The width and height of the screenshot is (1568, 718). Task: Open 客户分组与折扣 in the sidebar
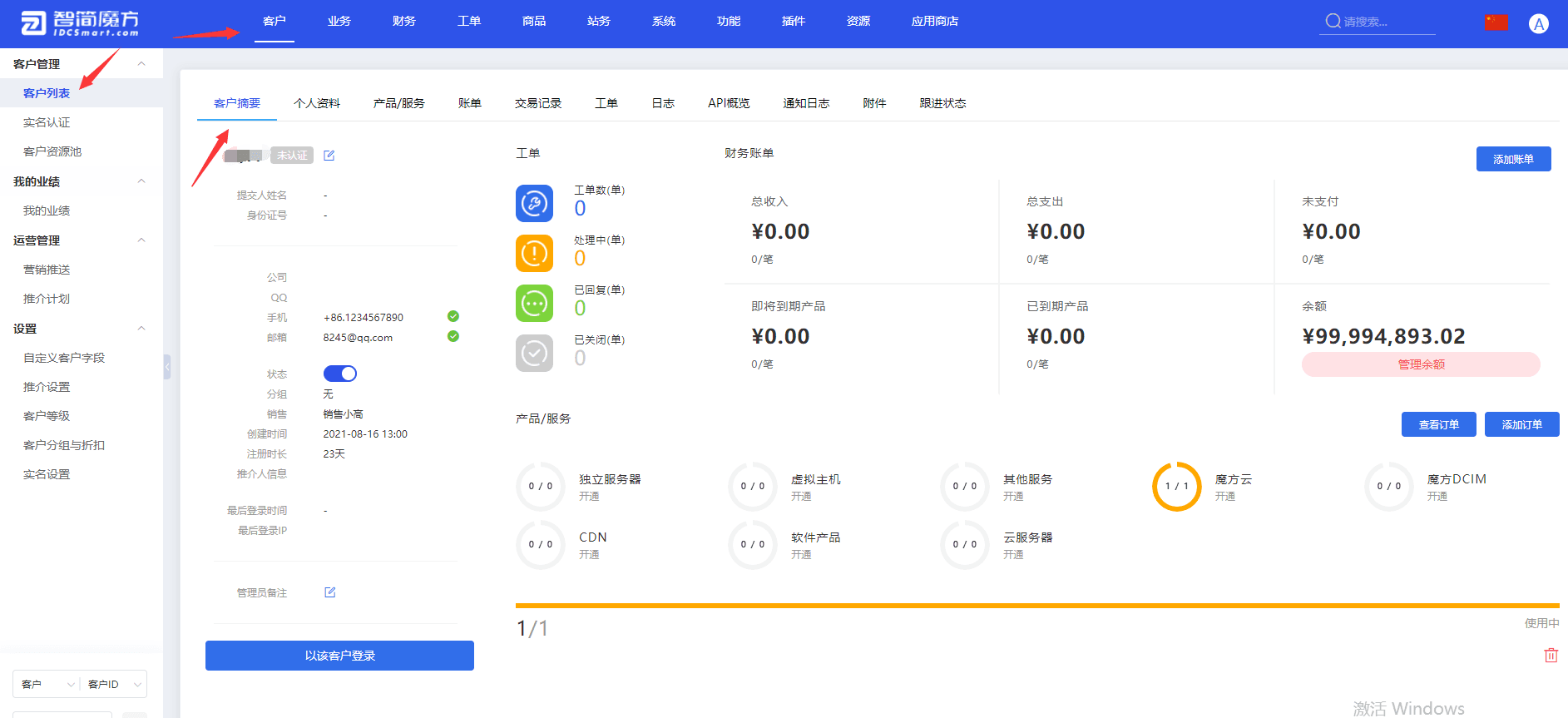coord(64,445)
